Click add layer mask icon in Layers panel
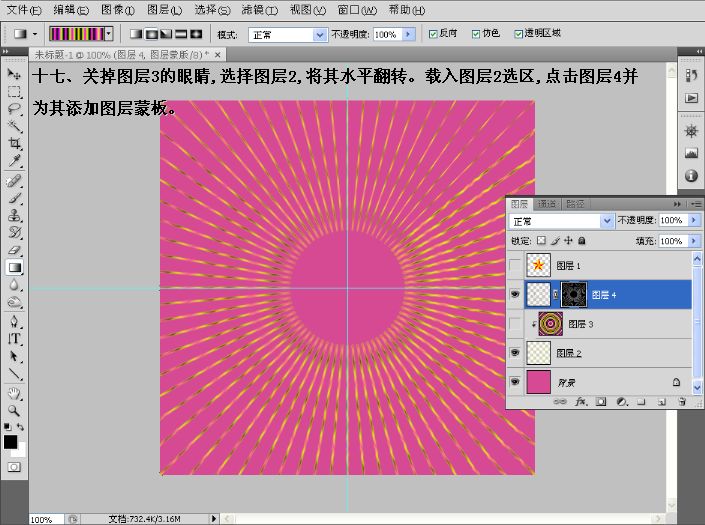This screenshot has height=525, width=705. tap(601, 402)
